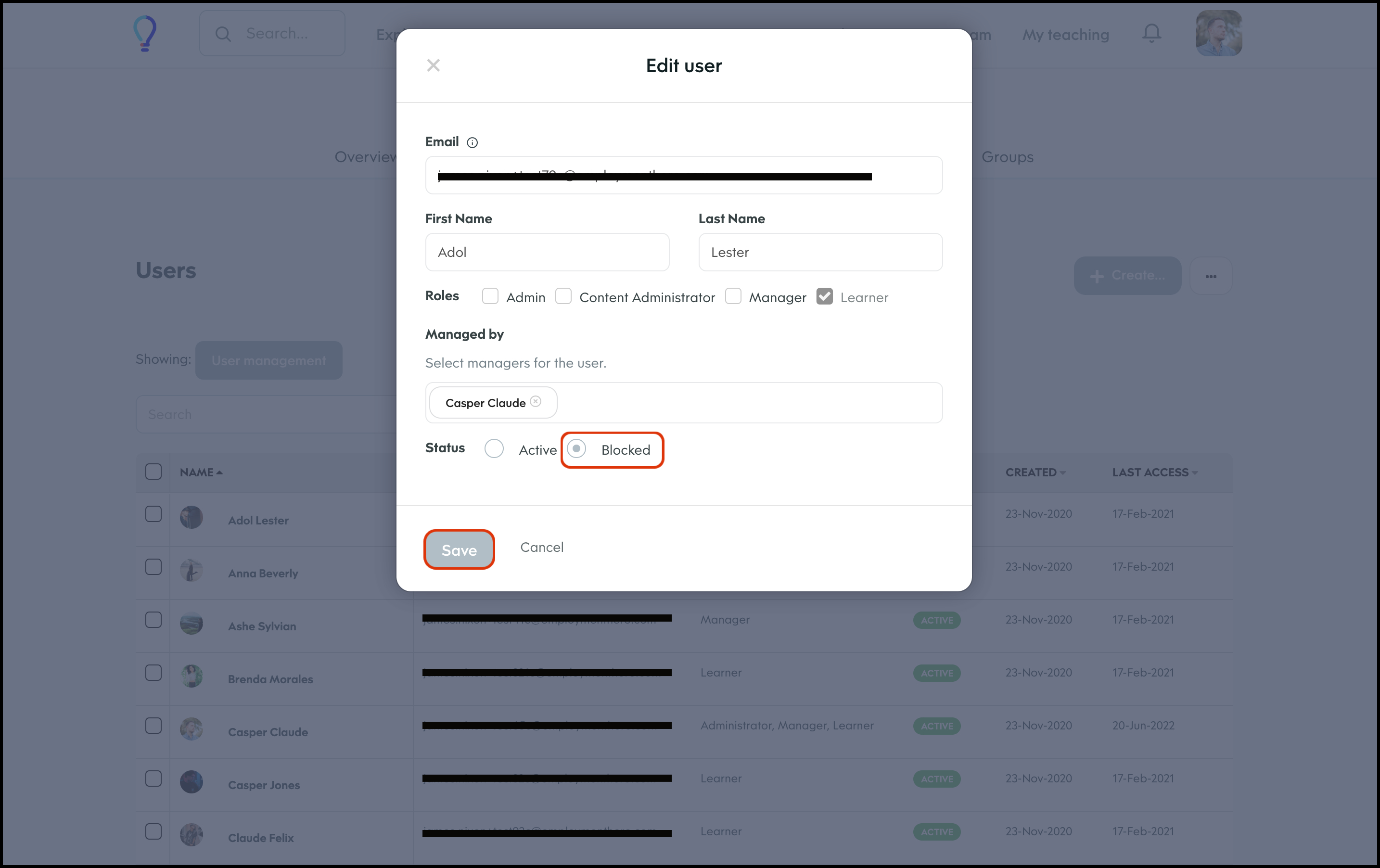This screenshot has width=1380, height=868.
Task: Switch to the Groups tab
Action: click(1007, 157)
